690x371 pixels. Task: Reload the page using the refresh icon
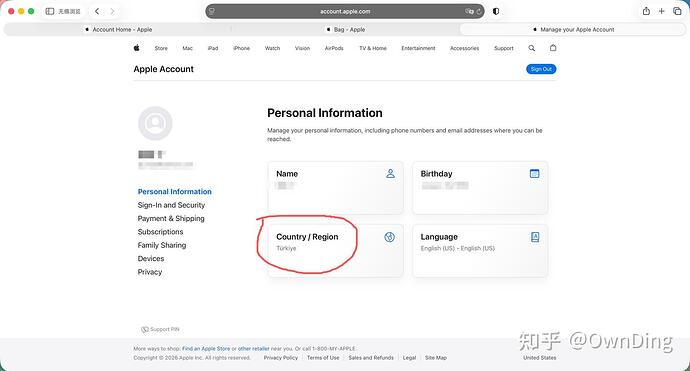(479, 11)
